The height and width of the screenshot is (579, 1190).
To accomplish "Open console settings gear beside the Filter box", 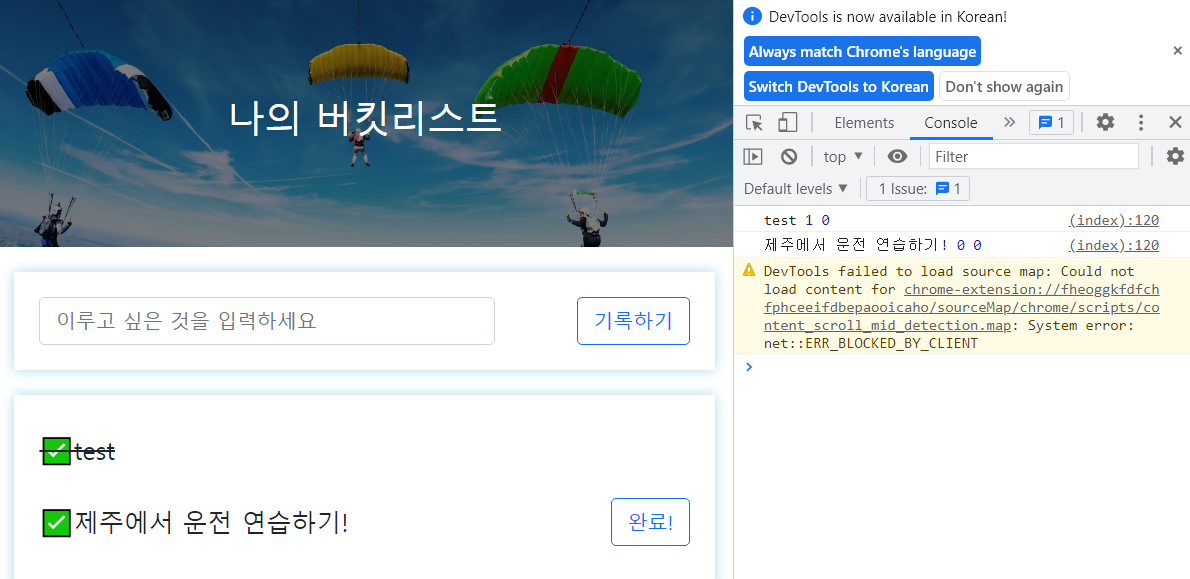I will tap(1175, 156).
